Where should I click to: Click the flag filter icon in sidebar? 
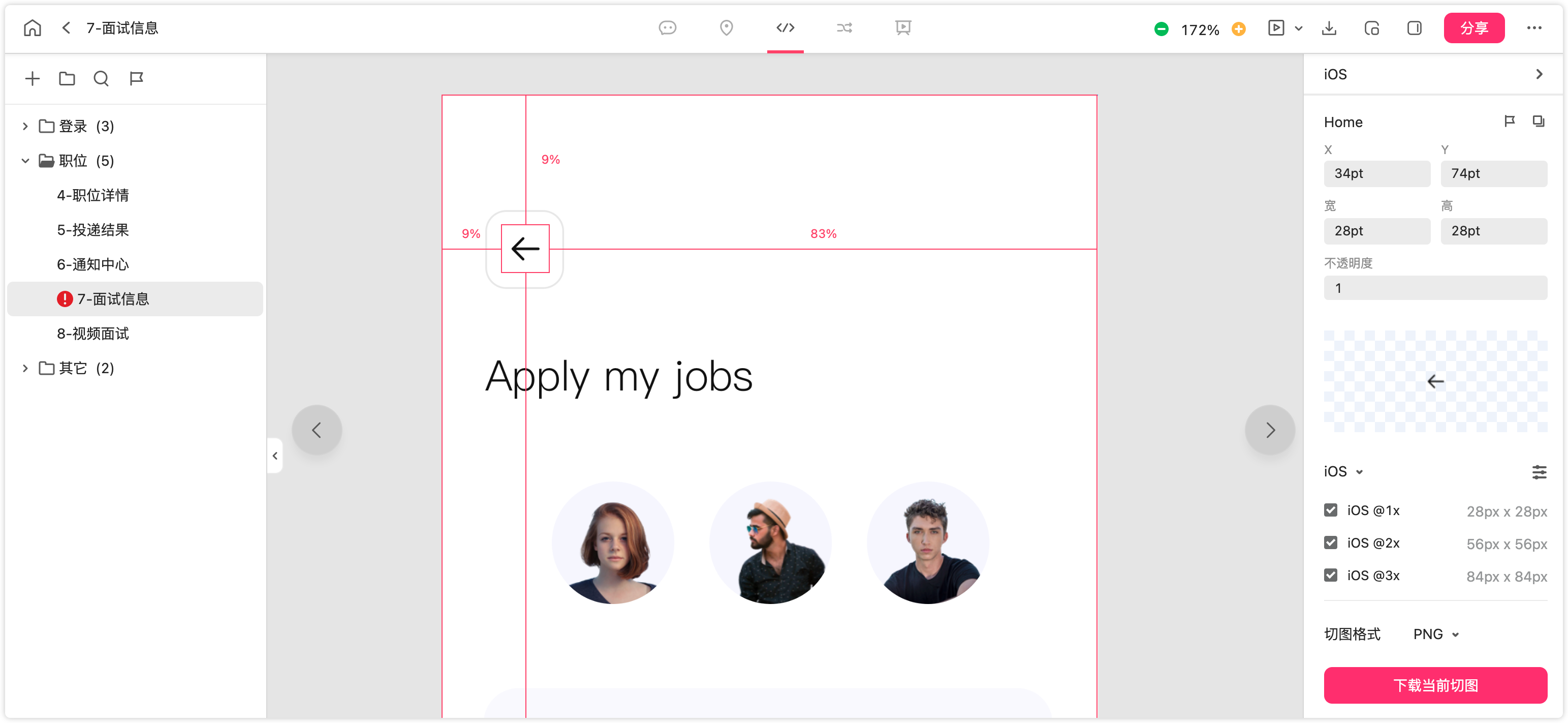click(x=136, y=78)
